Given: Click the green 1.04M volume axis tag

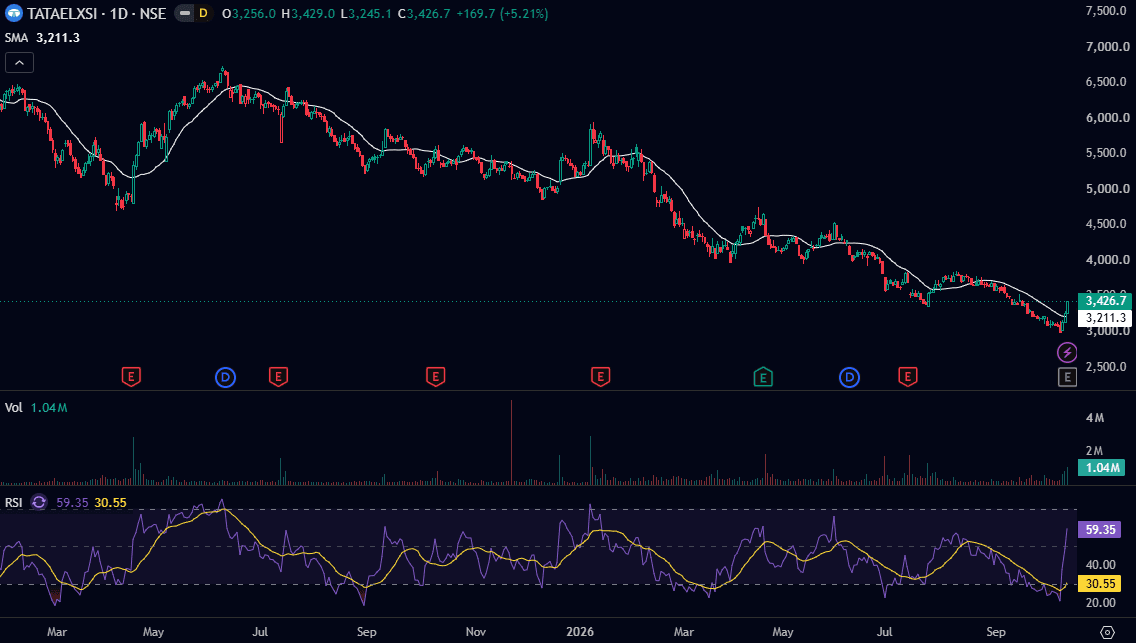Looking at the screenshot, I should [x=1101, y=468].
